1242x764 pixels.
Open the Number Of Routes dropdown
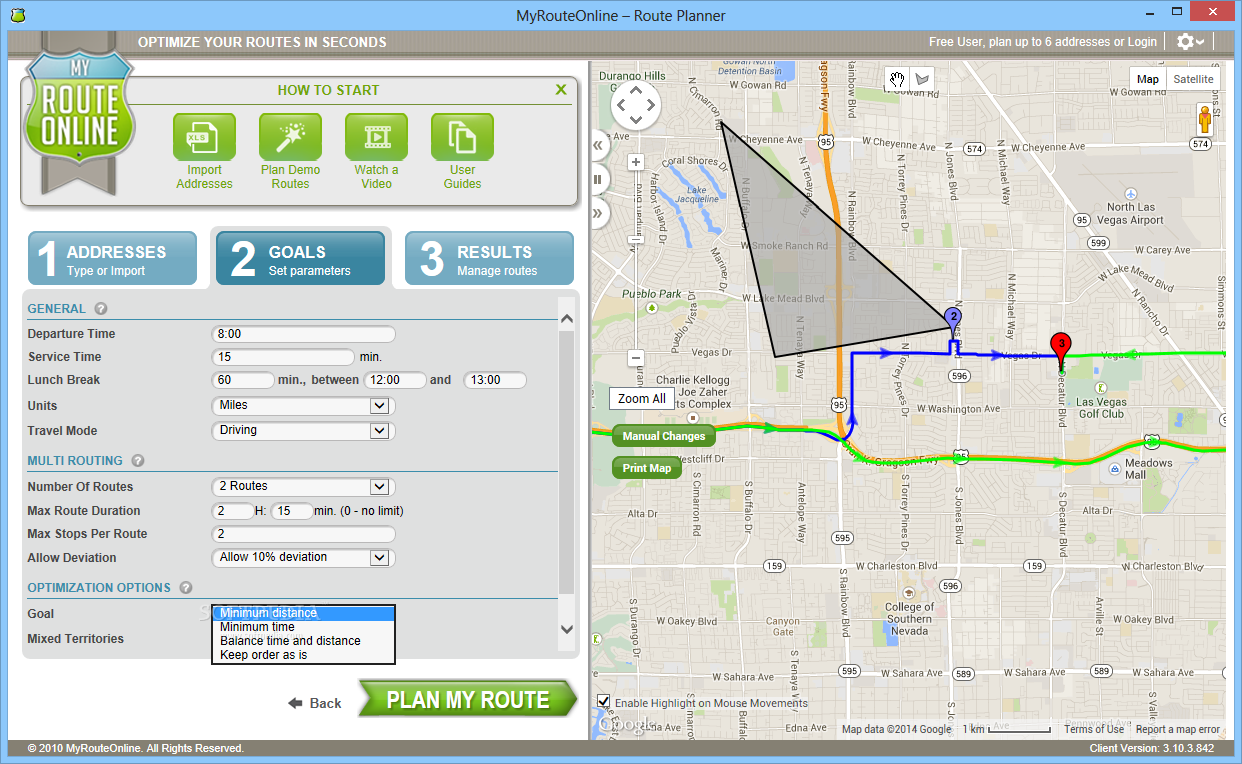pos(304,487)
